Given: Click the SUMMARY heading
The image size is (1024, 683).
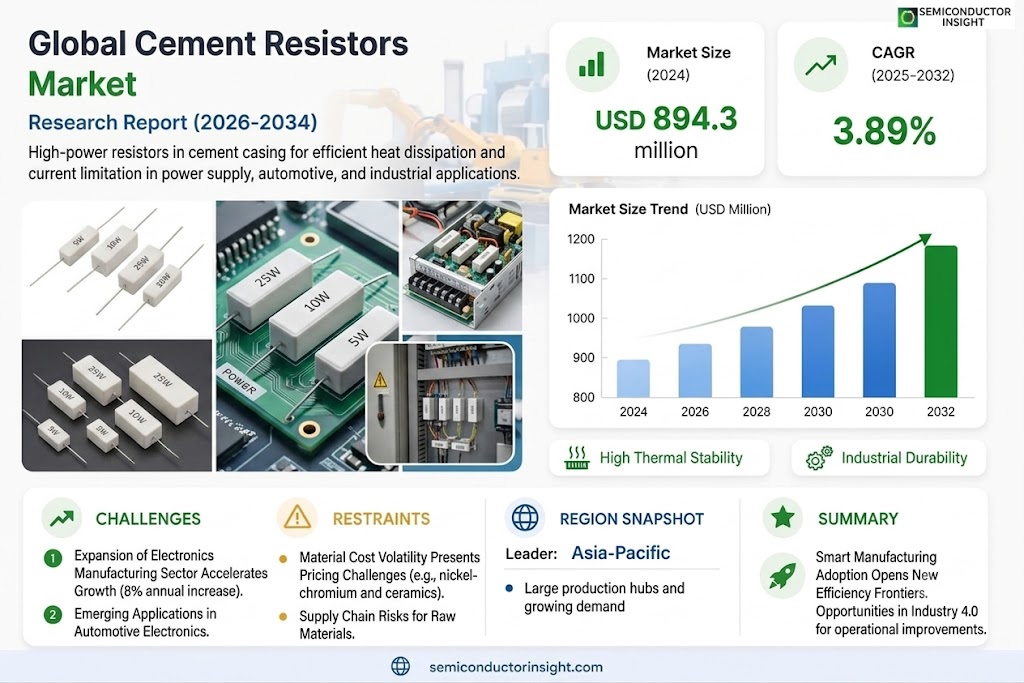Looking at the screenshot, I should point(858,518).
